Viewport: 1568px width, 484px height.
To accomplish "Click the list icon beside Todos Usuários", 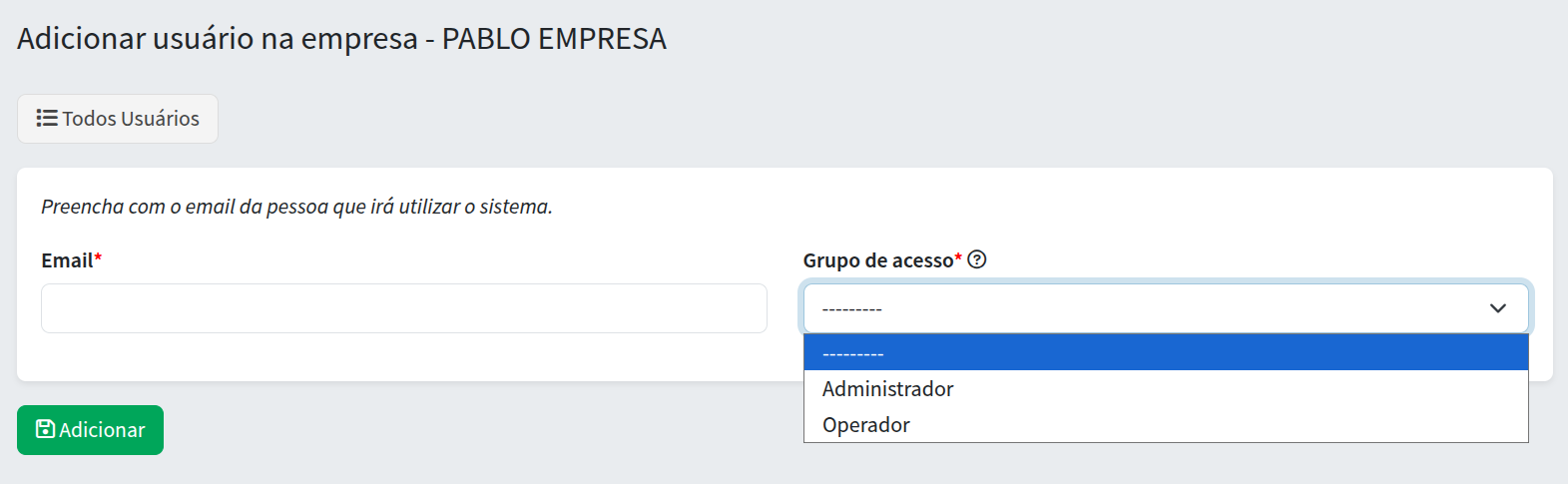I will (46, 119).
